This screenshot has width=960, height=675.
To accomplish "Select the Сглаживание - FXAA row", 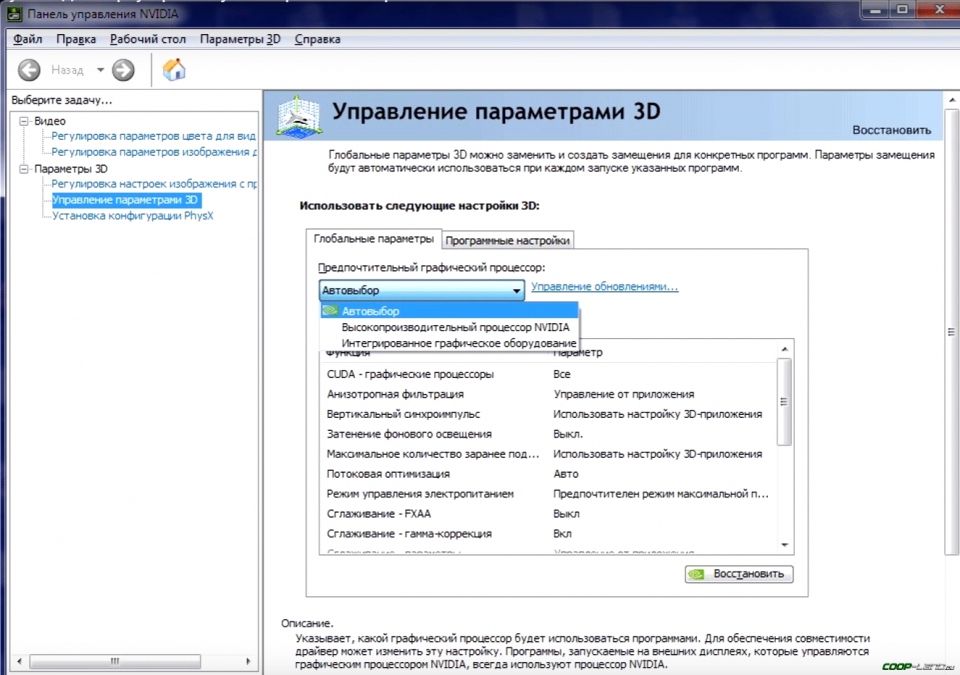I will click(x=548, y=514).
